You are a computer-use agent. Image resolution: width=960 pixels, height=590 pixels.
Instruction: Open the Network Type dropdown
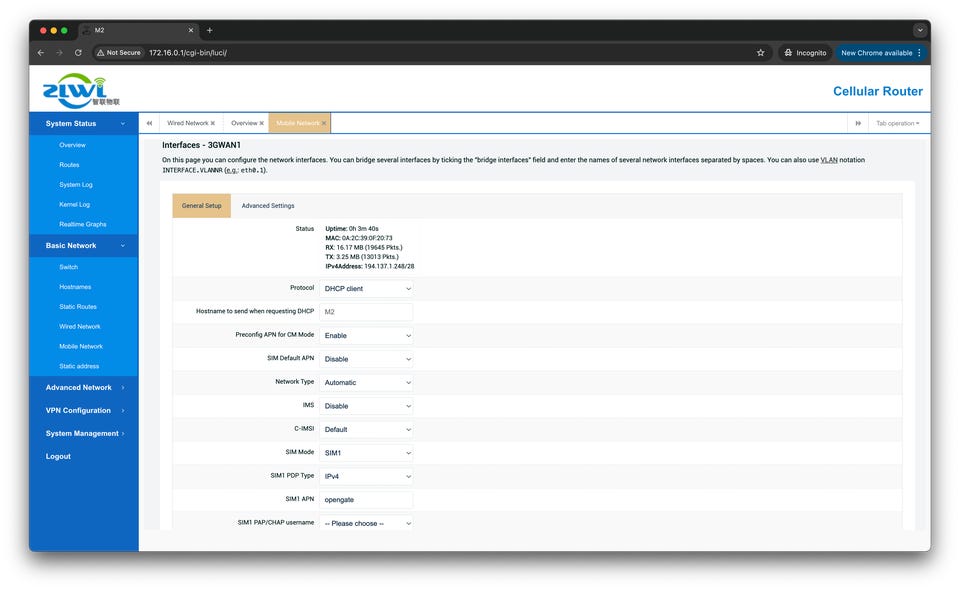(366, 383)
